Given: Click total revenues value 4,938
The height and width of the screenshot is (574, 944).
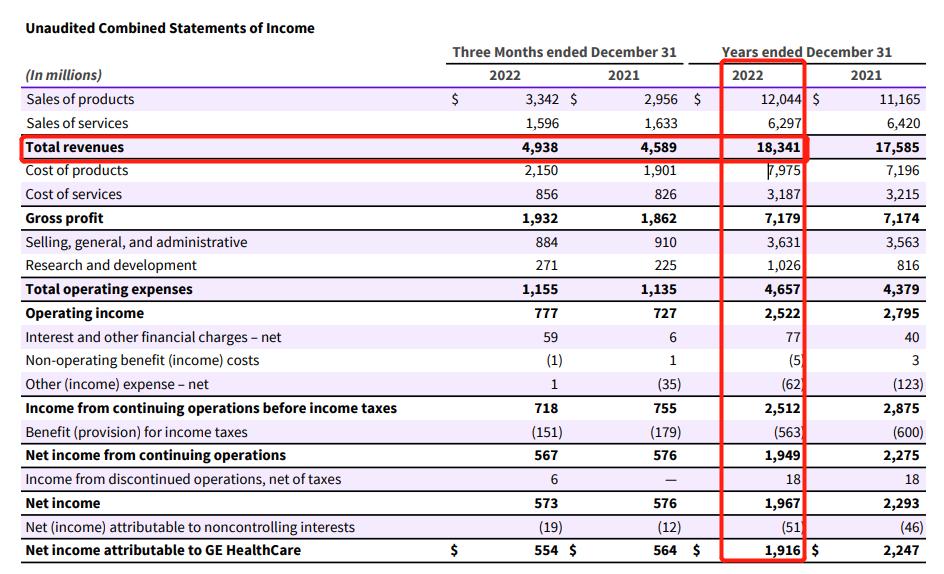Looking at the screenshot, I should (540, 148).
